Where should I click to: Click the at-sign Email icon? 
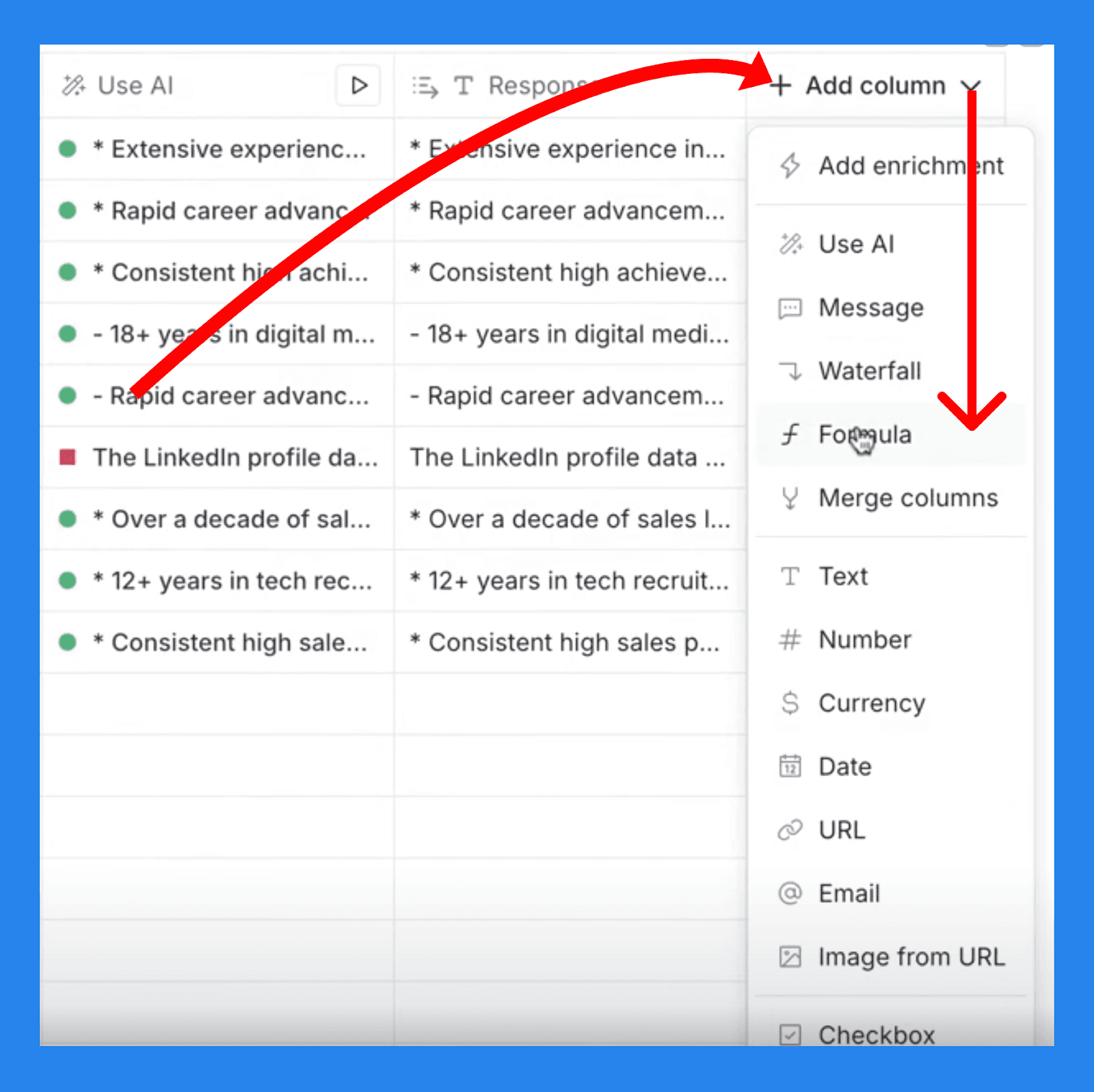[790, 893]
